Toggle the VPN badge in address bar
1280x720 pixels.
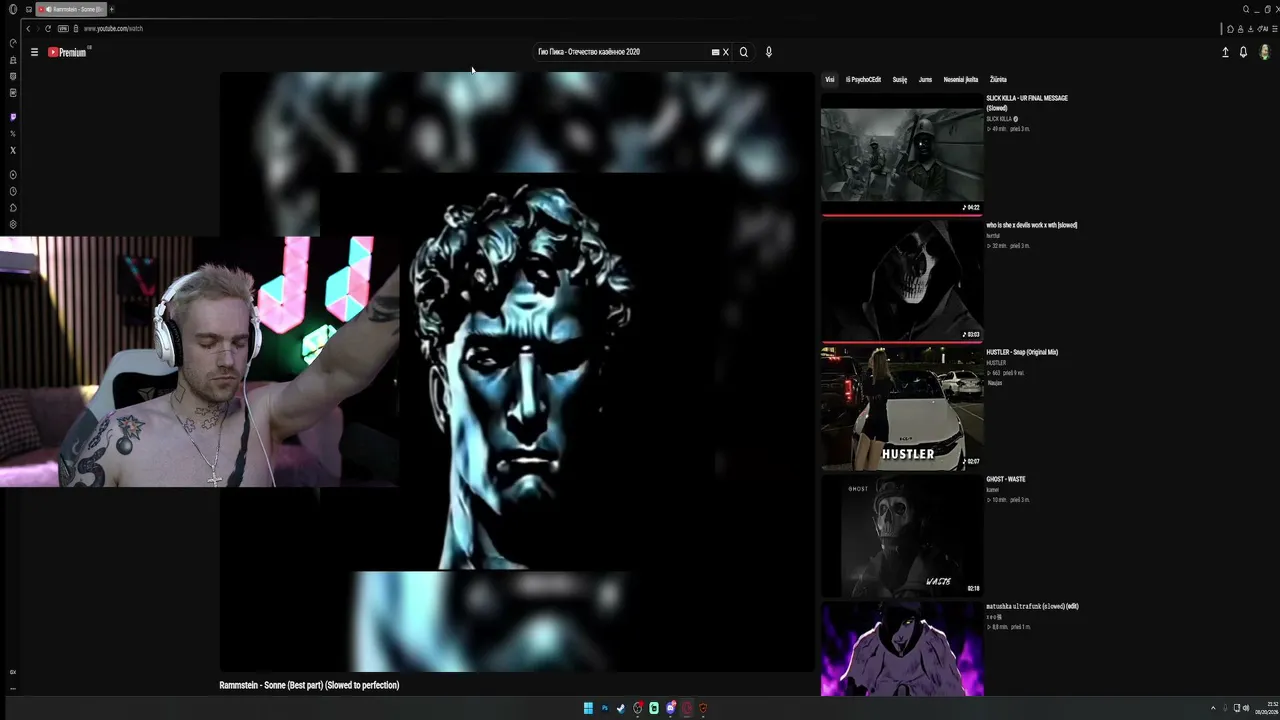pos(62,29)
